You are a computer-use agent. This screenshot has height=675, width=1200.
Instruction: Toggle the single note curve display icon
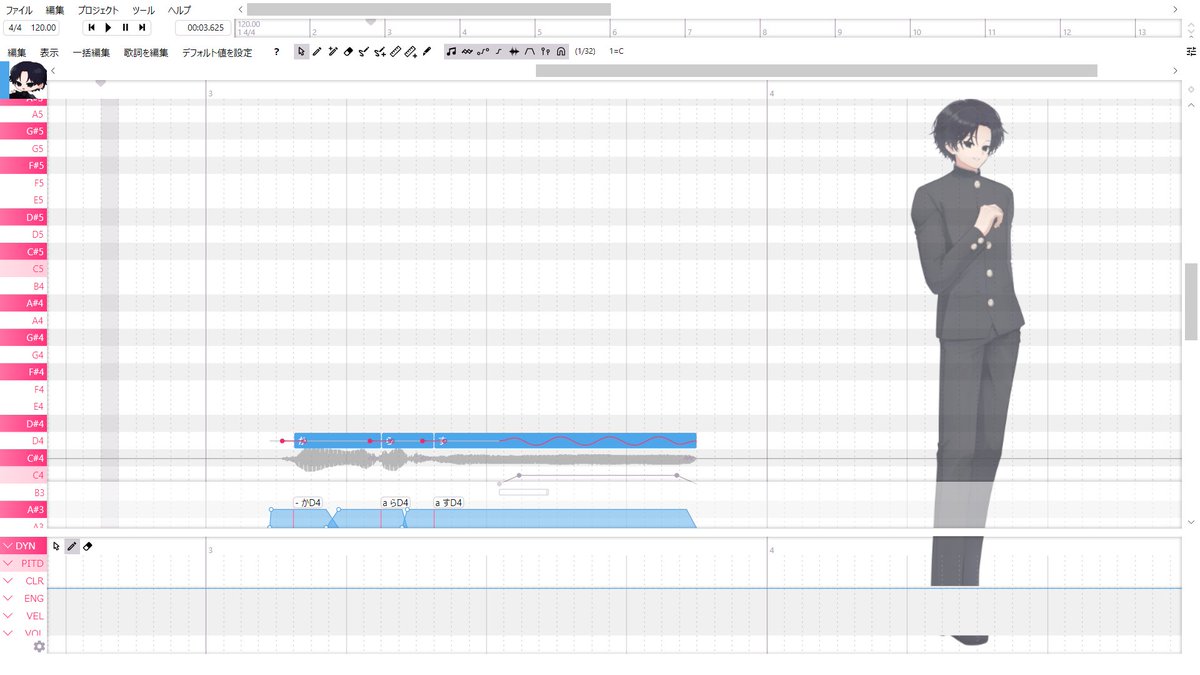click(x=498, y=51)
